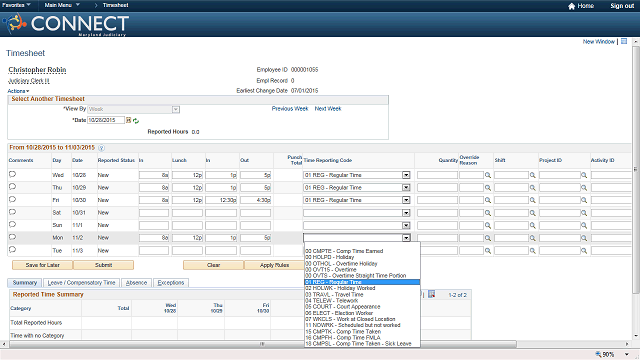Click the help icon beside date range
This screenshot has width=640, height=360.
(101, 148)
